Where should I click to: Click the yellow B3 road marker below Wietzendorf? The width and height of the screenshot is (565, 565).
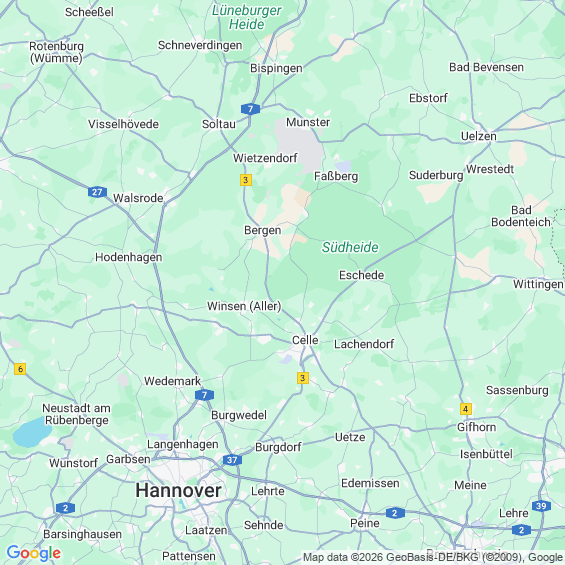click(246, 180)
